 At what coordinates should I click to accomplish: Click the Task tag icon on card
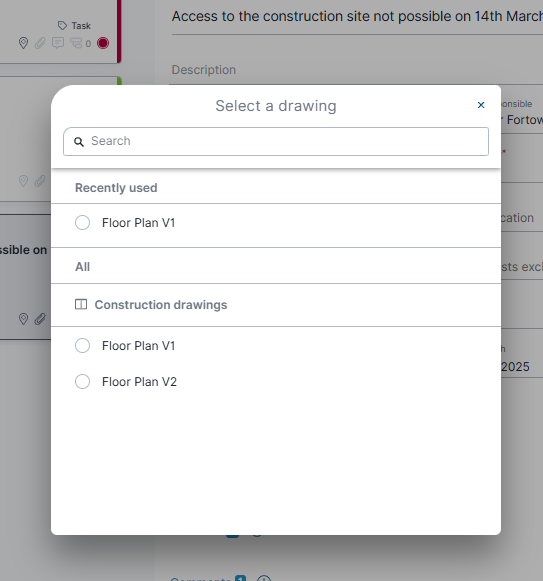point(62,26)
